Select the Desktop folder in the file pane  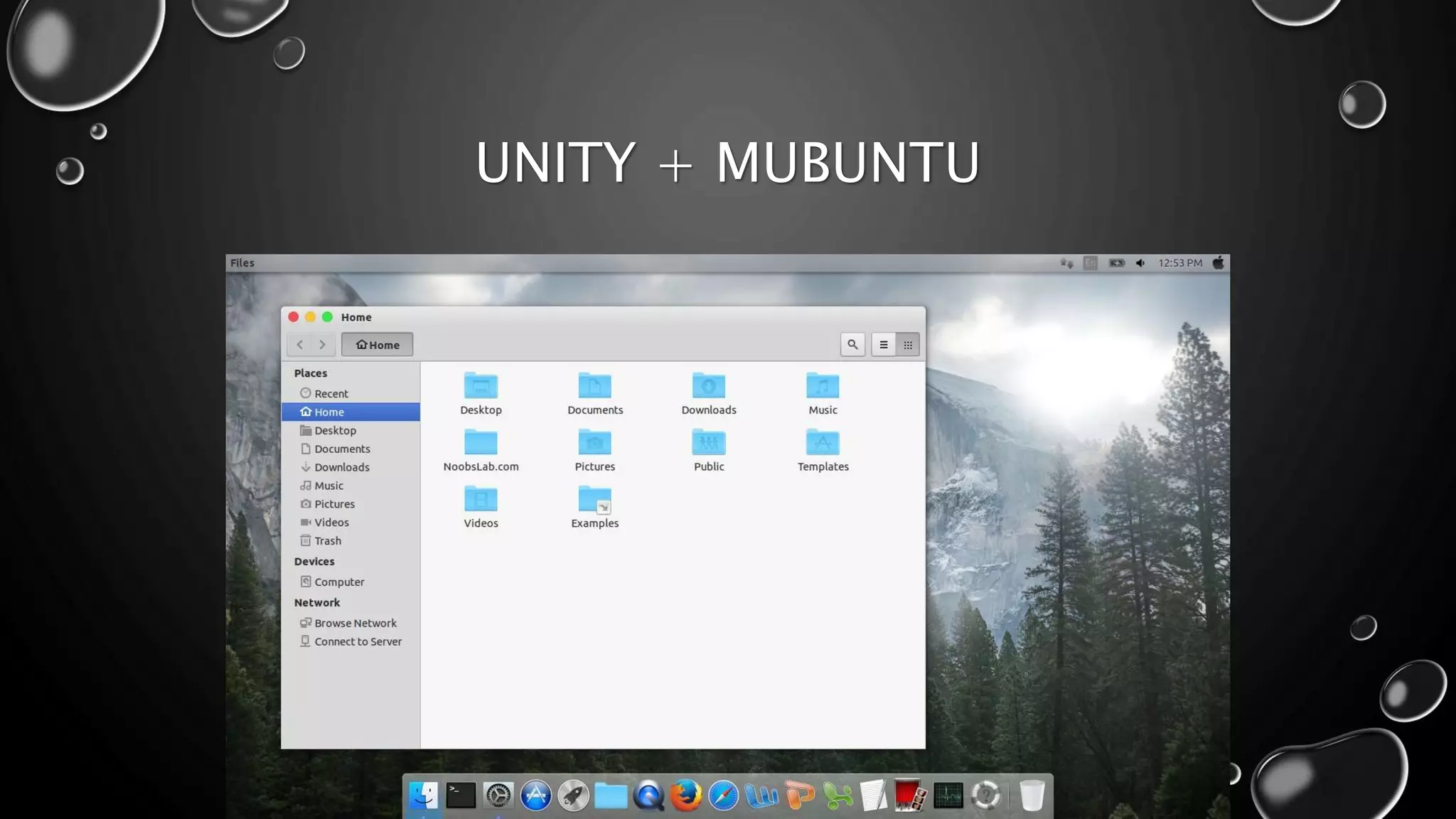click(481, 393)
